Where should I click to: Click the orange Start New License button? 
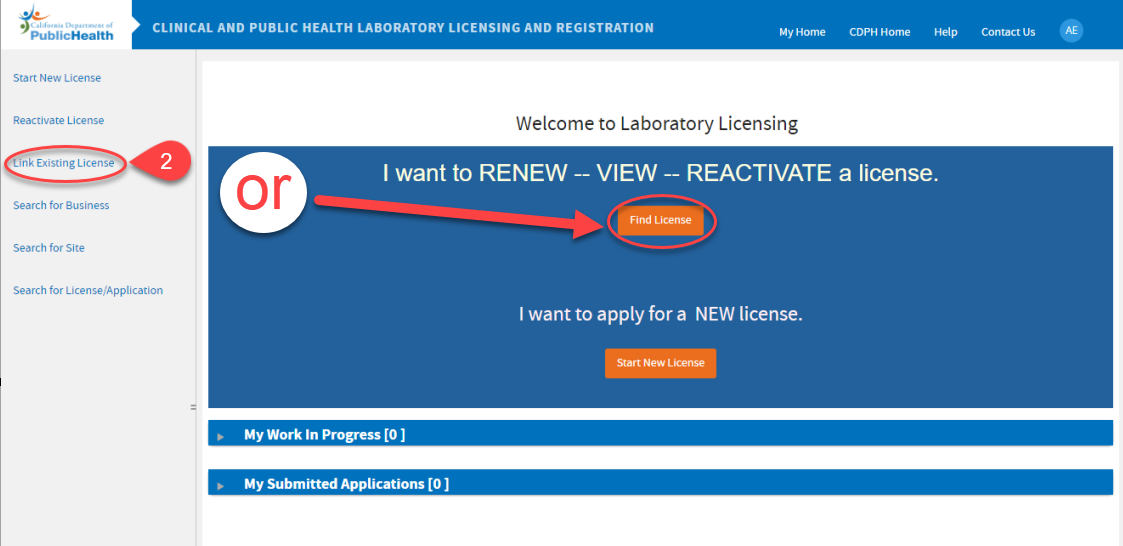[x=660, y=363]
